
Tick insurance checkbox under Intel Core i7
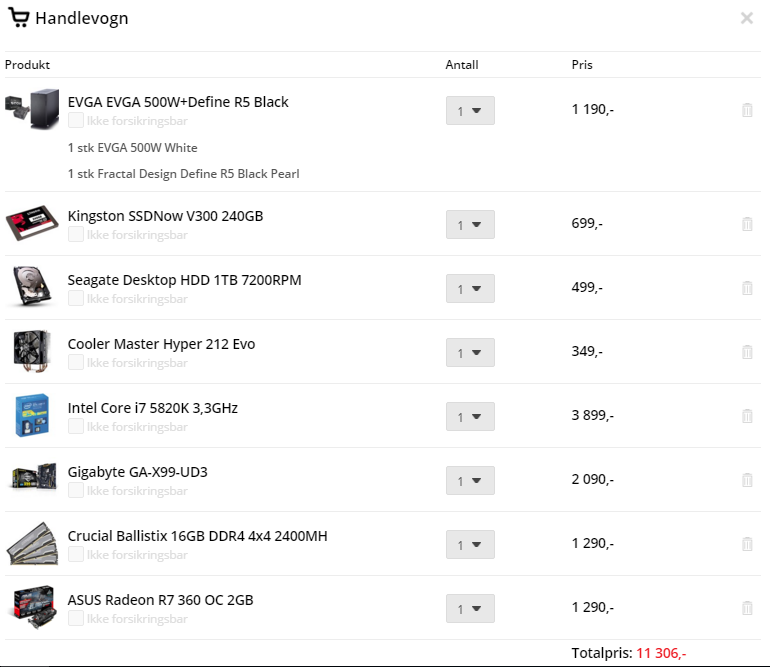[x=76, y=426]
